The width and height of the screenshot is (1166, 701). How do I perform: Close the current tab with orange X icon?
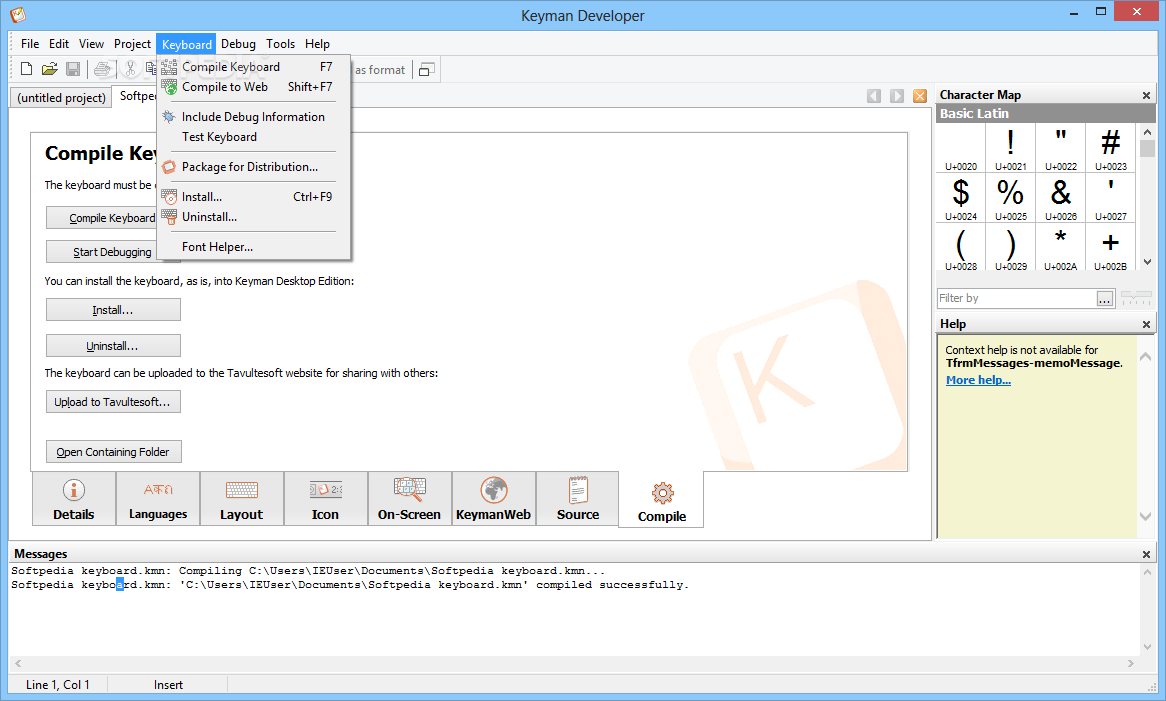point(920,96)
